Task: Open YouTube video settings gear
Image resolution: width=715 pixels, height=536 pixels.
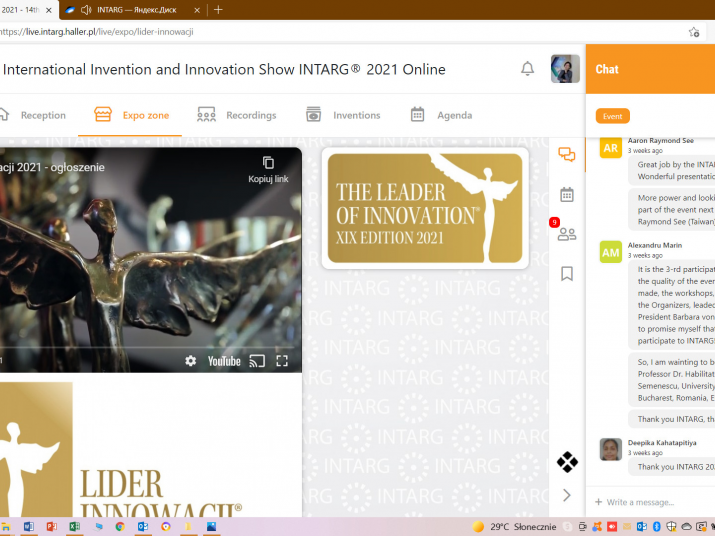Action: (x=191, y=361)
